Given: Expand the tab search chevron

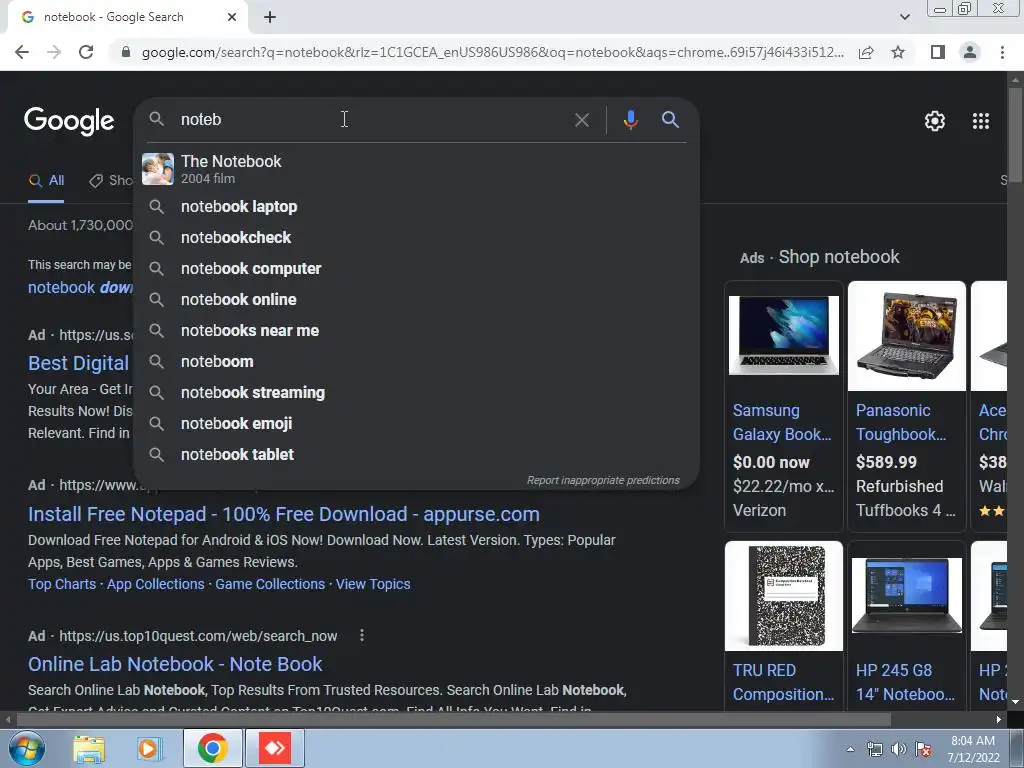Looking at the screenshot, I should 904,17.
